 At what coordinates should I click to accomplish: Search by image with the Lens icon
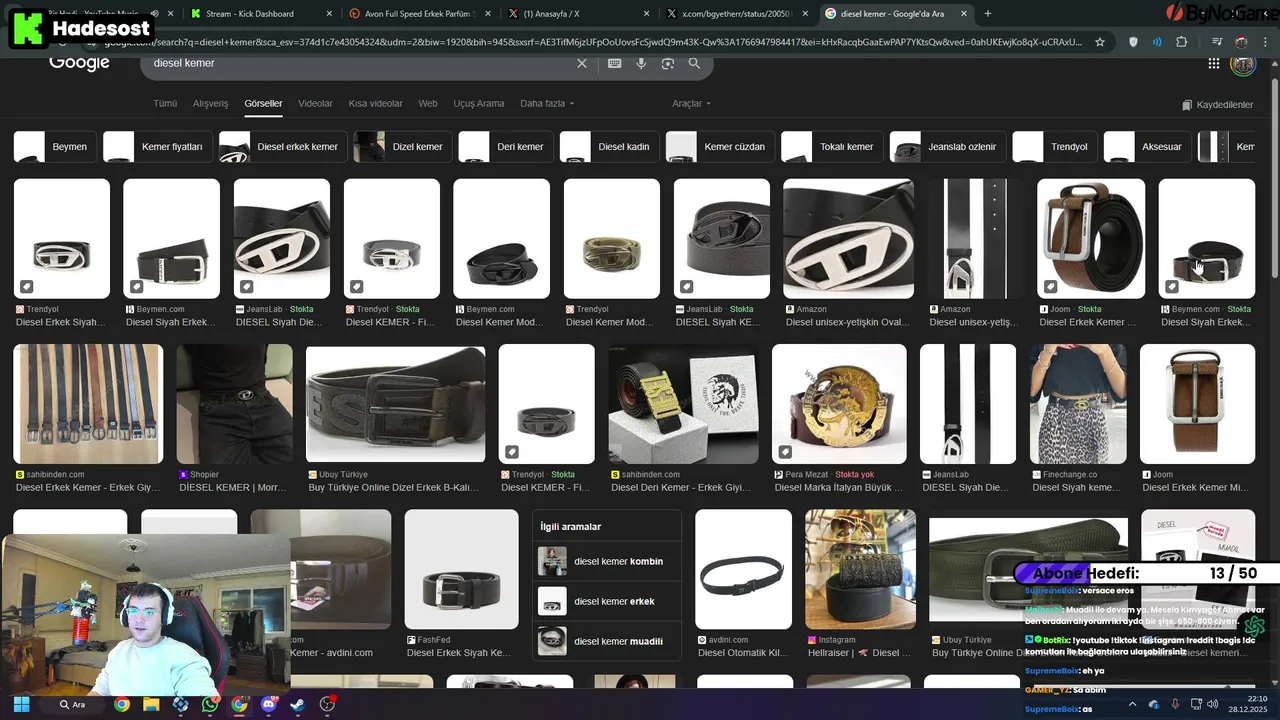pos(668,63)
